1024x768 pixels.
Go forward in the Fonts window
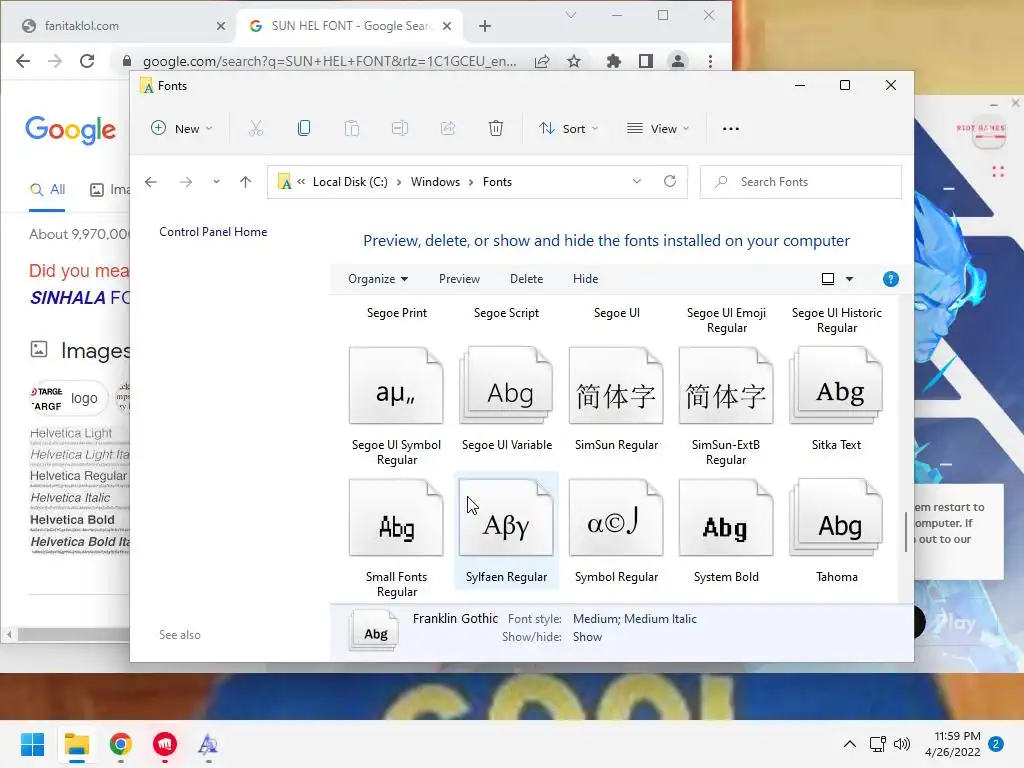(186, 182)
